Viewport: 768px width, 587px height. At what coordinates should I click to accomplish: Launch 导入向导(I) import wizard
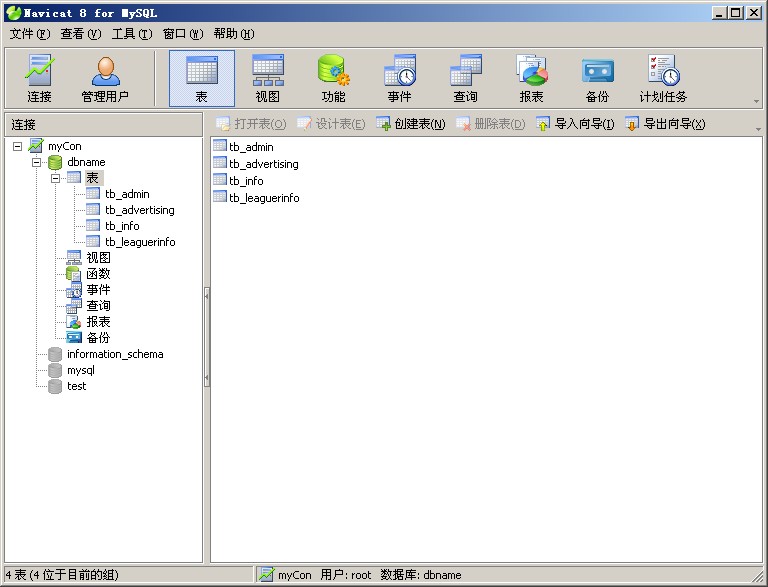click(x=575, y=124)
